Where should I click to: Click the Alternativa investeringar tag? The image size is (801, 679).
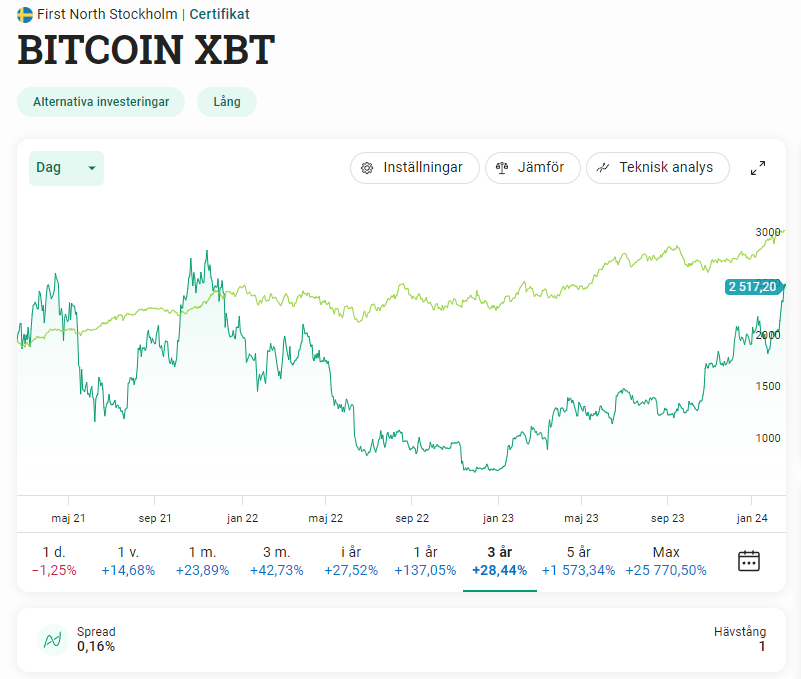point(101,102)
